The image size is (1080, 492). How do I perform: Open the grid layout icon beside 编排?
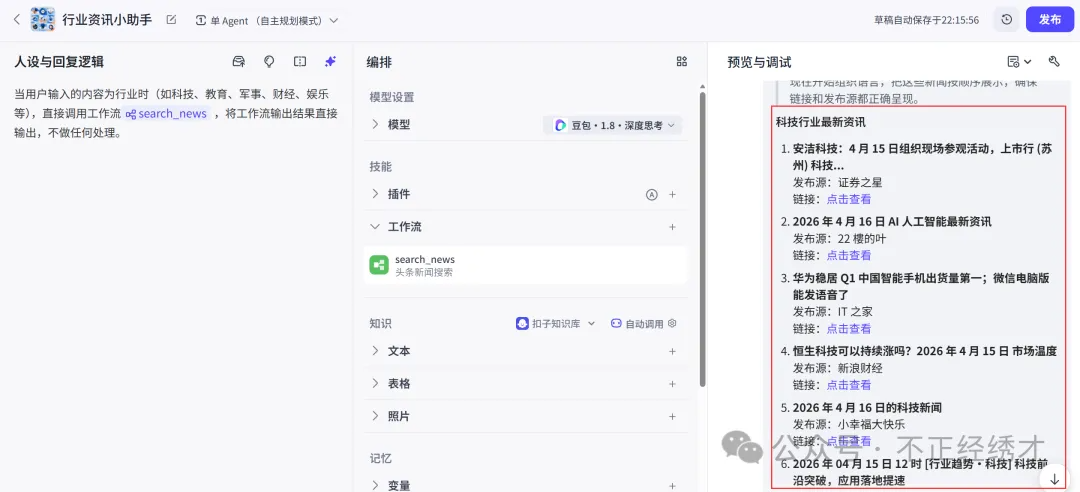click(x=682, y=61)
